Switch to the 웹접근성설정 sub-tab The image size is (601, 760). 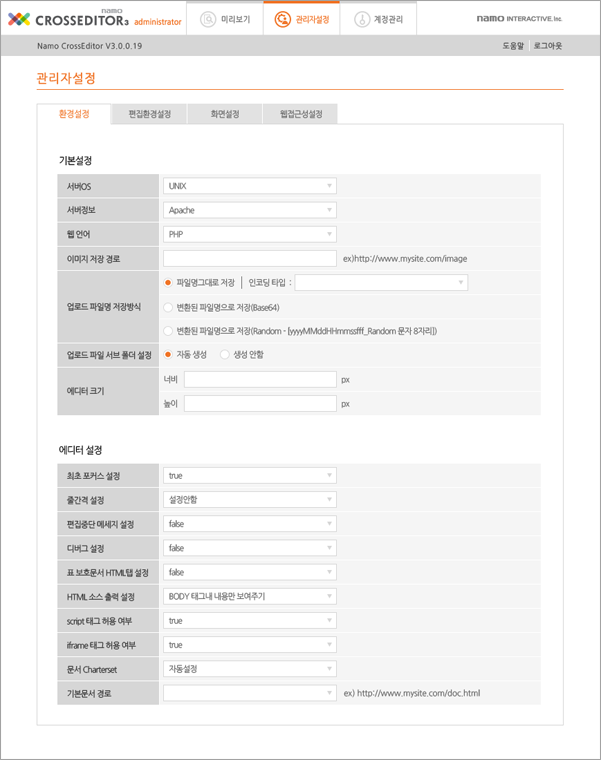coord(300,114)
